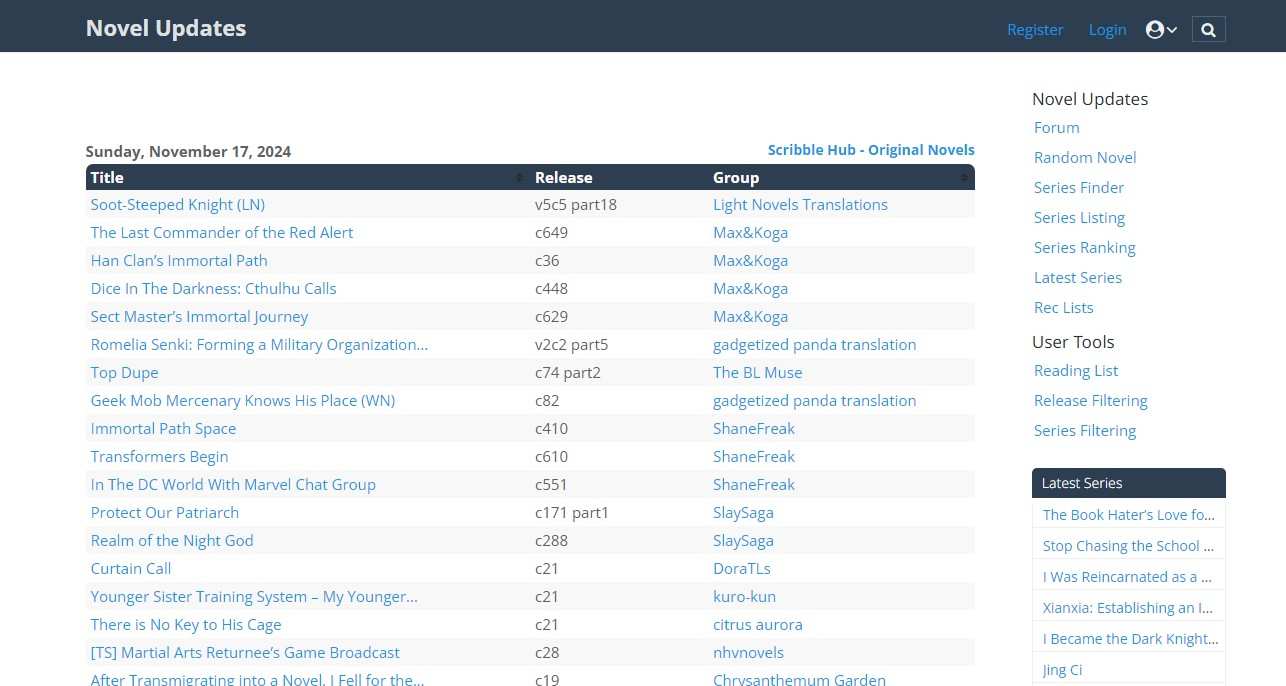The height and width of the screenshot is (686, 1286).
Task: Open Younger Sister Training System title
Action: click(254, 597)
